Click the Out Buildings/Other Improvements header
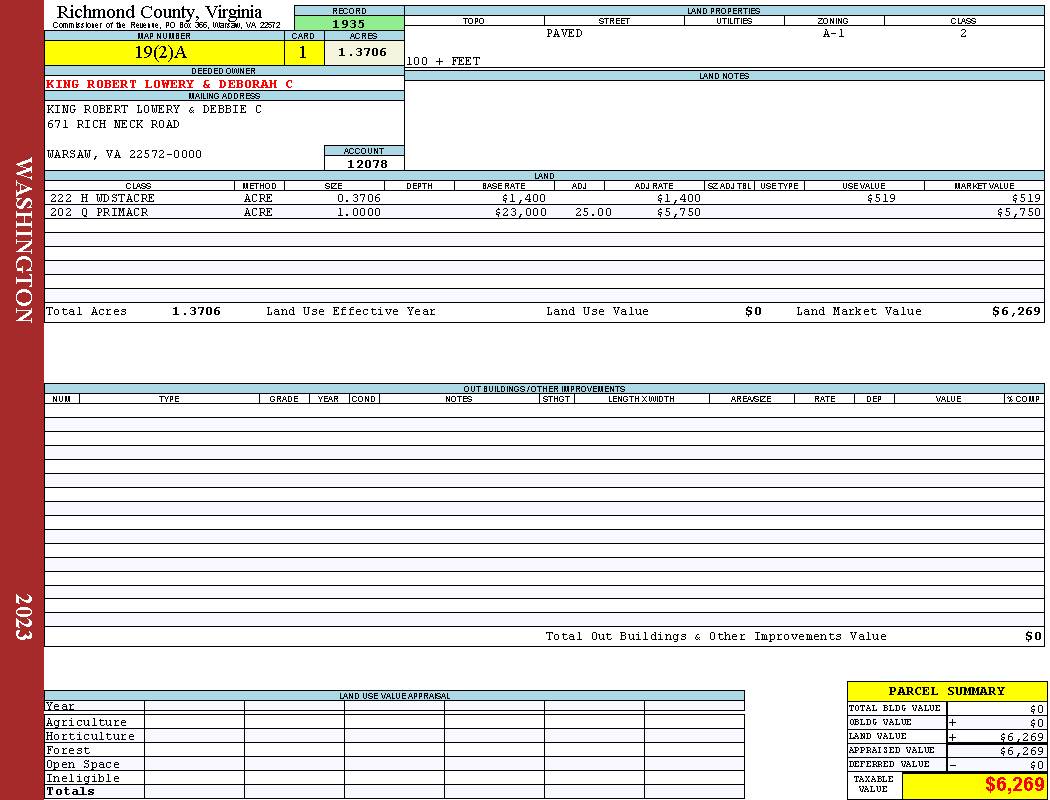Image resolution: width=1050 pixels, height=800 pixels. [544, 388]
